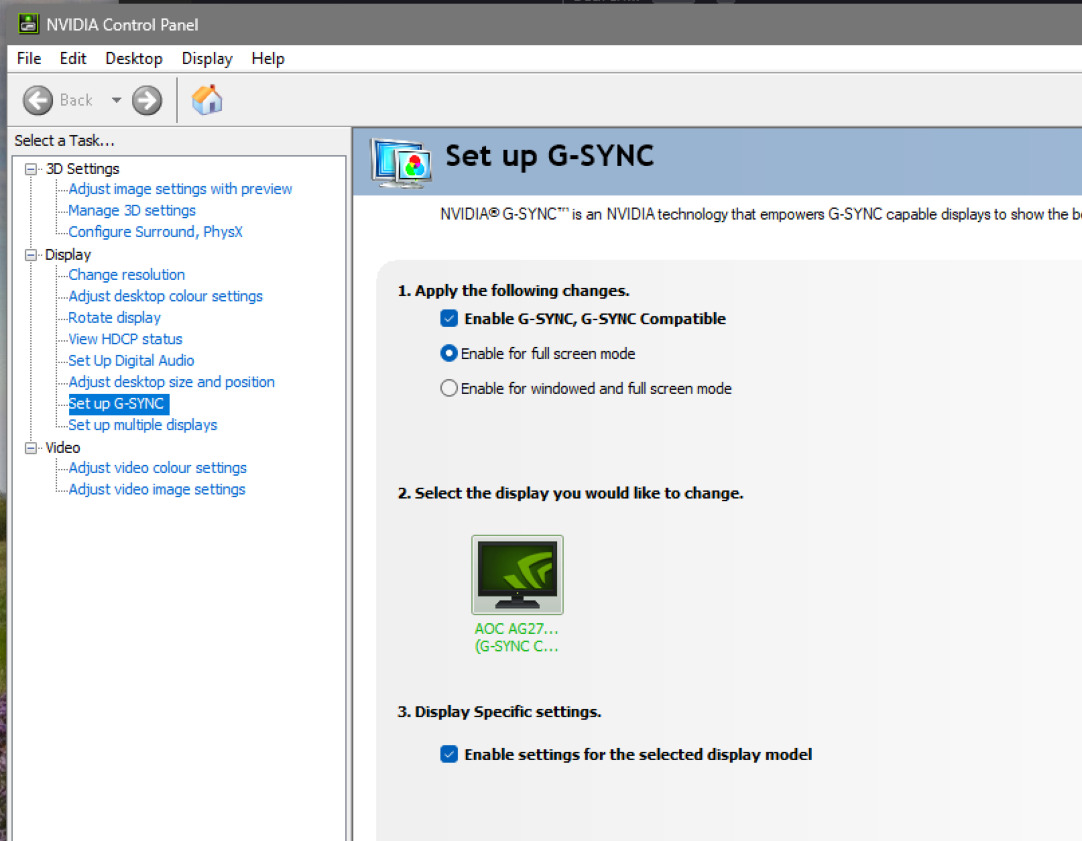This screenshot has width=1082, height=841.
Task: Open Set up multiple displays
Action: click(142, 425)
